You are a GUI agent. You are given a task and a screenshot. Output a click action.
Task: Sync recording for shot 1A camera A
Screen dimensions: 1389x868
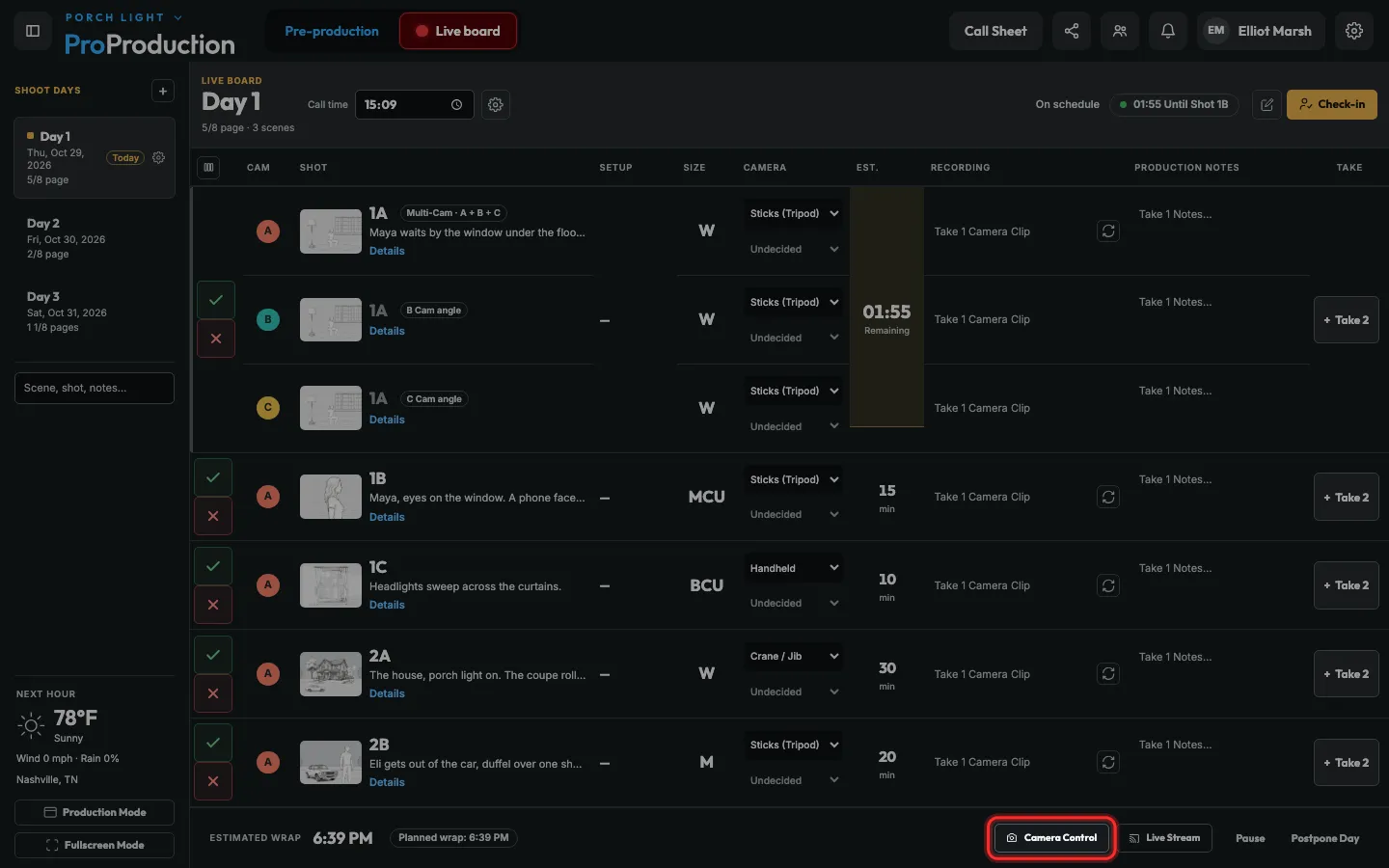click(1108, 231)
